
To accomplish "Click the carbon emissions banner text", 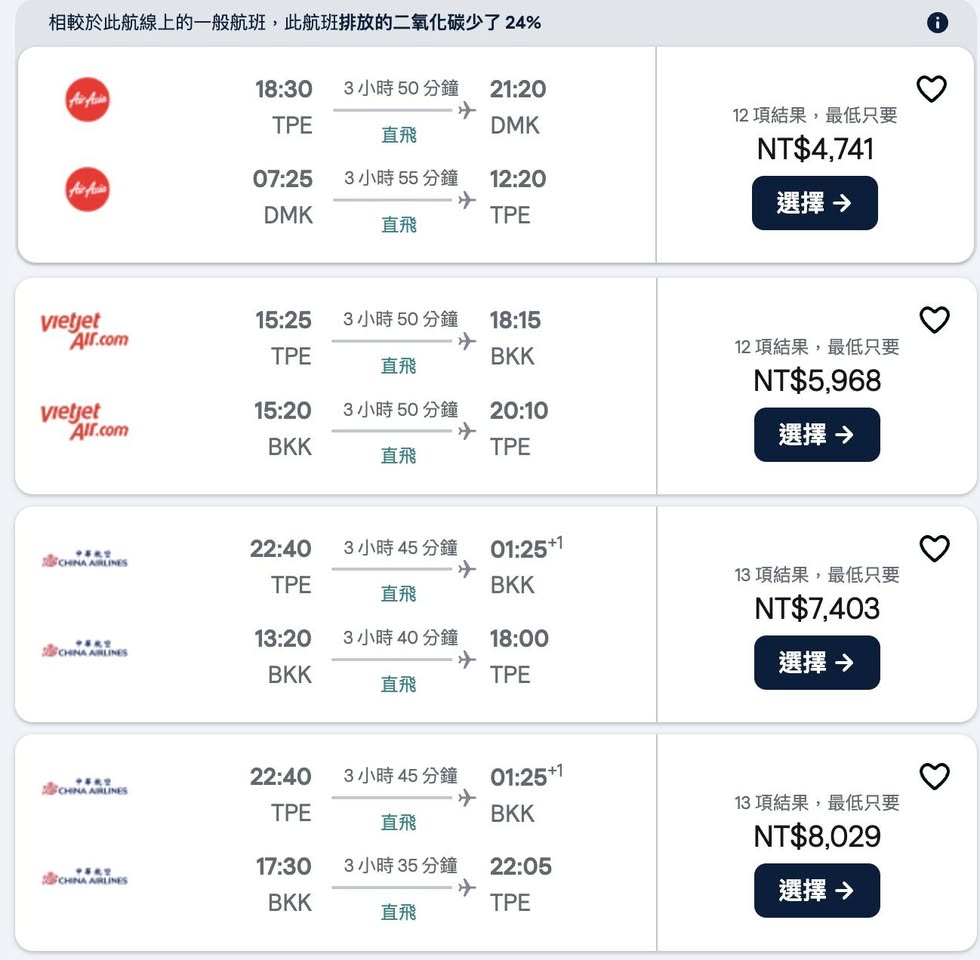I will [295, 22].
